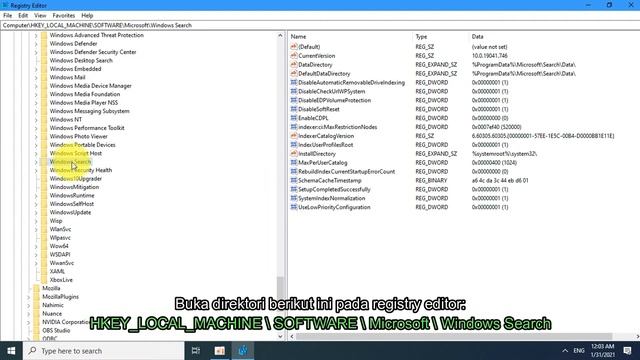Click the values pane horizontal scrollbar

[454, 336]
